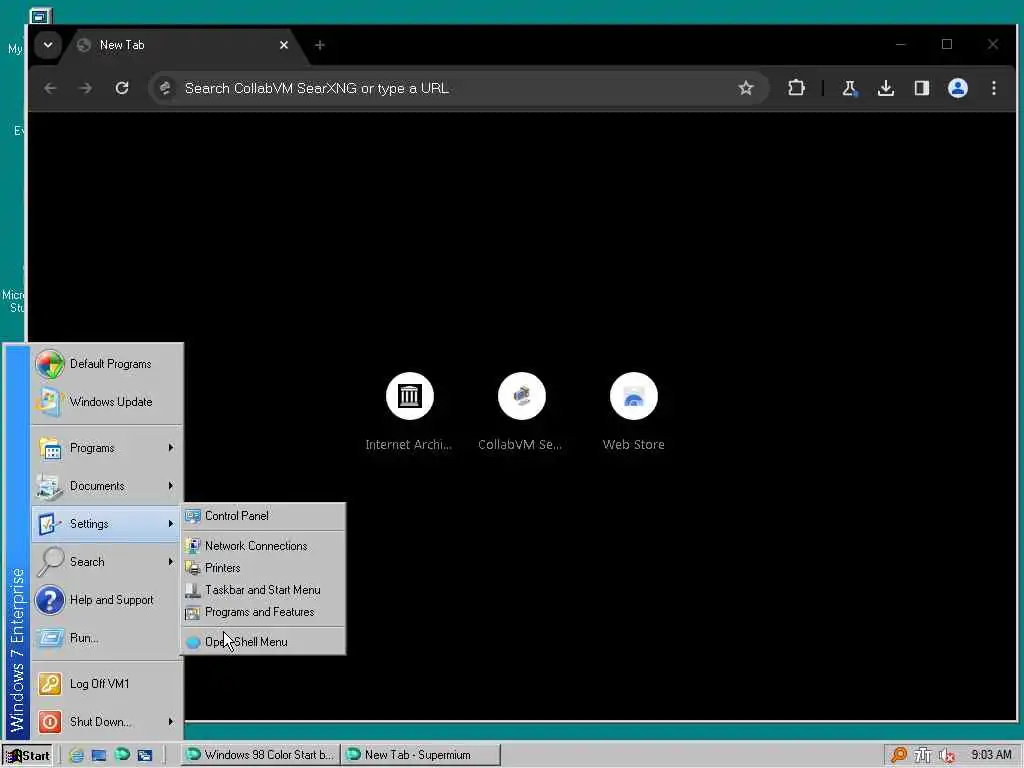The width and height of the screenshot is (1024, 768).
Task: Open window switcher quick launch icon
Action: click(x=144, y=756)
